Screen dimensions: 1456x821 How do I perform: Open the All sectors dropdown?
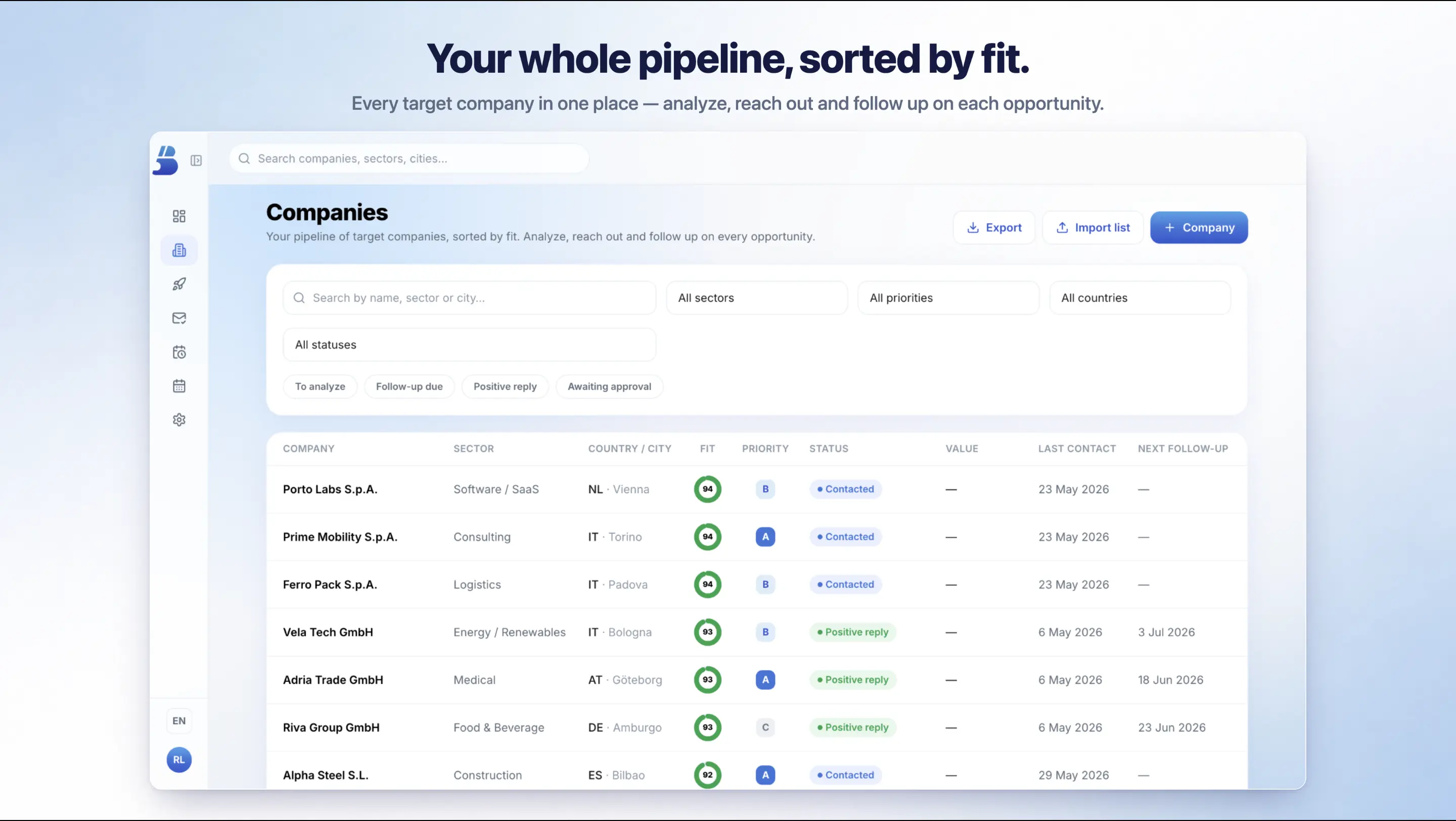point(757,298)
